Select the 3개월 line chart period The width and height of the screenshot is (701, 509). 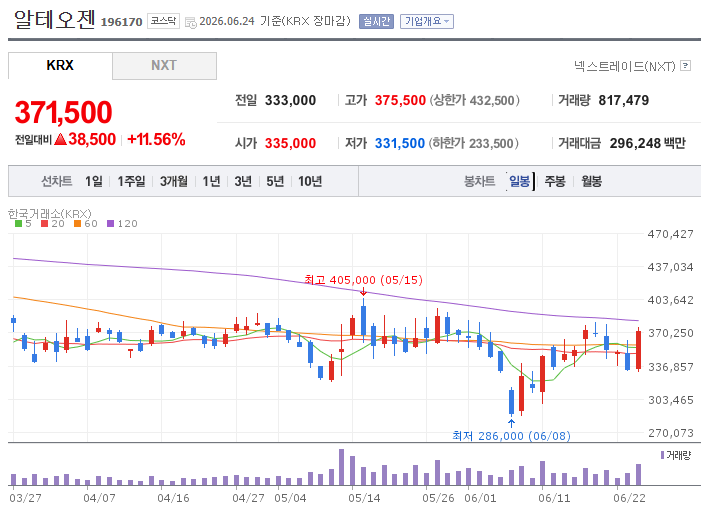tap(174, 181)
